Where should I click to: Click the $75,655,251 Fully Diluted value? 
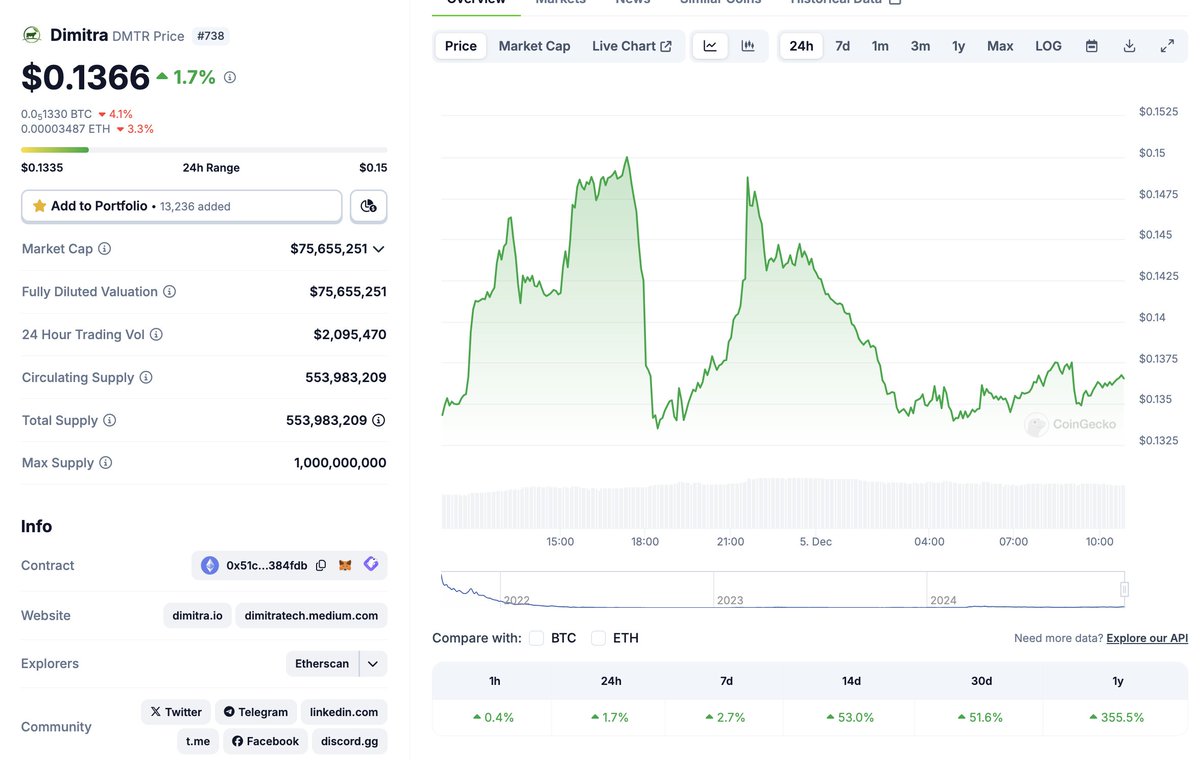point(348,292)
